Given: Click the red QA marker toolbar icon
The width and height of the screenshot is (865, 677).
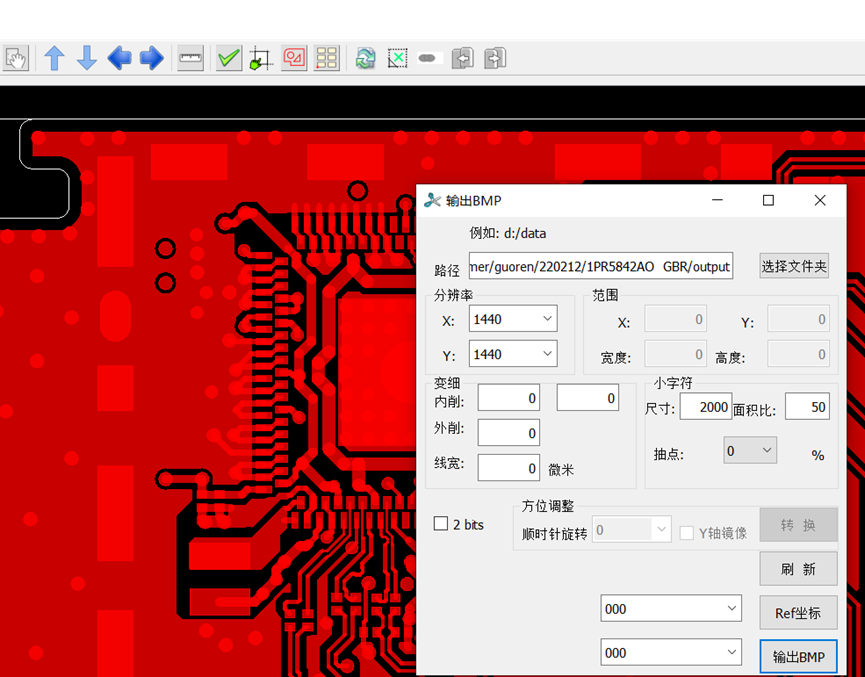Looking at the screenshot, I should (293, 57).
